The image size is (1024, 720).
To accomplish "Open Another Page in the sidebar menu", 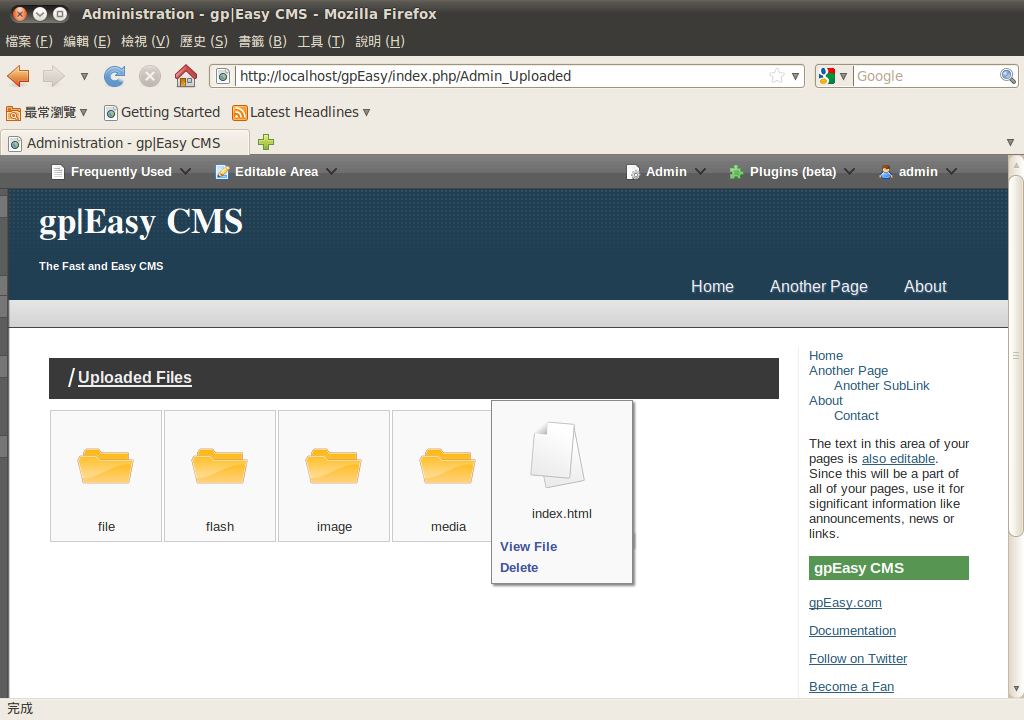I will click(x=848, y=370).
